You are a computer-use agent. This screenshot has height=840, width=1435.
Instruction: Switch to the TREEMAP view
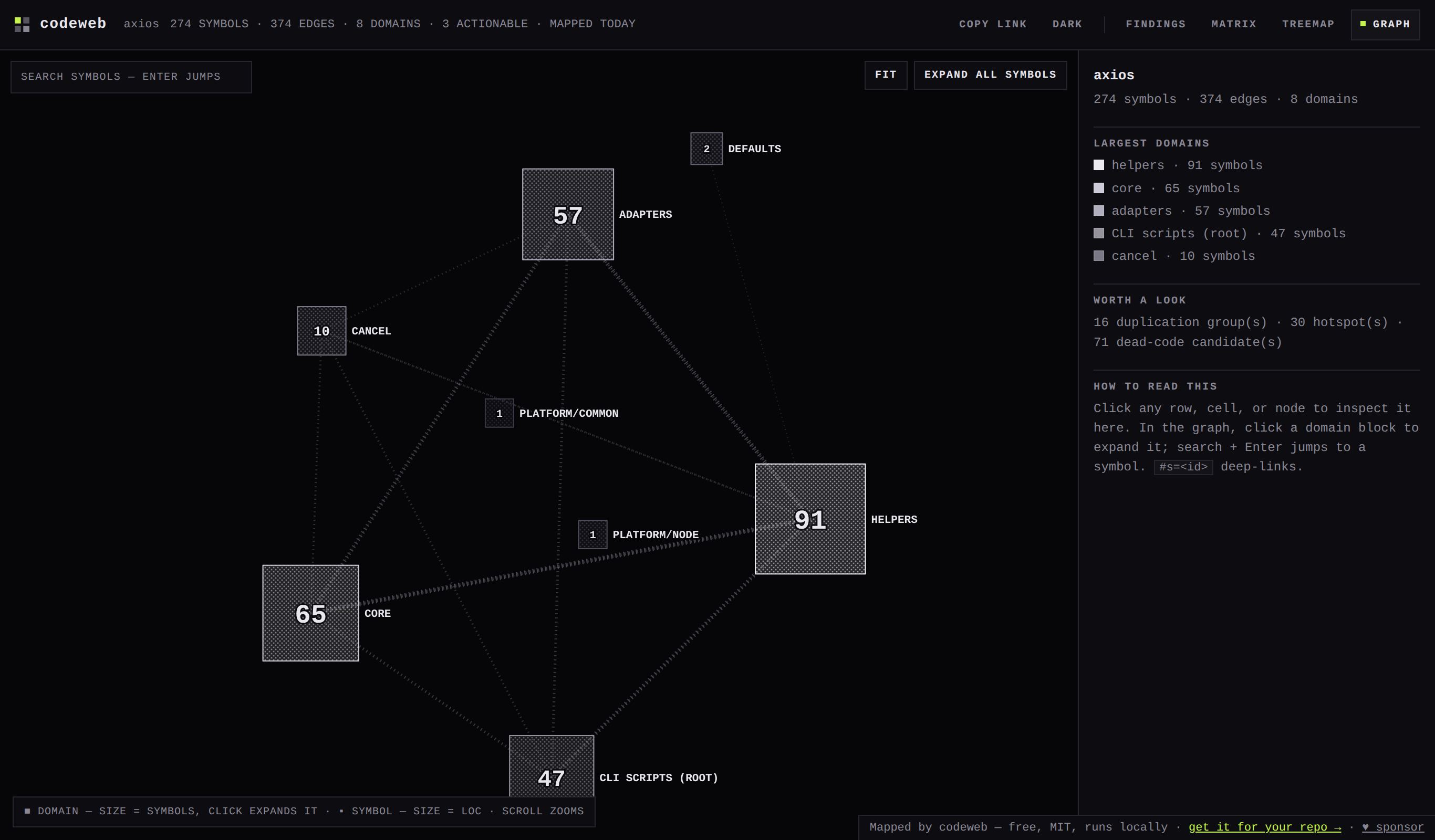(1308, 24)
